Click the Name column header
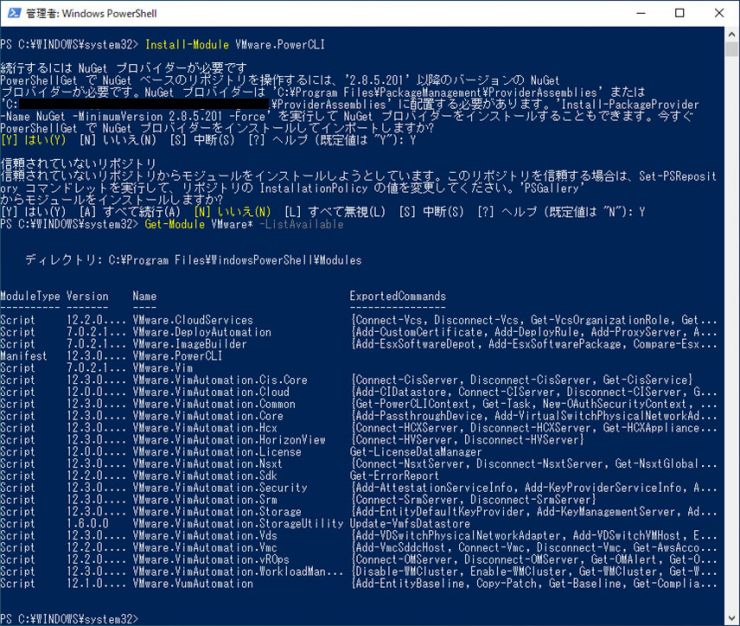This screenshot has width=740, height=626. point(144,296)
